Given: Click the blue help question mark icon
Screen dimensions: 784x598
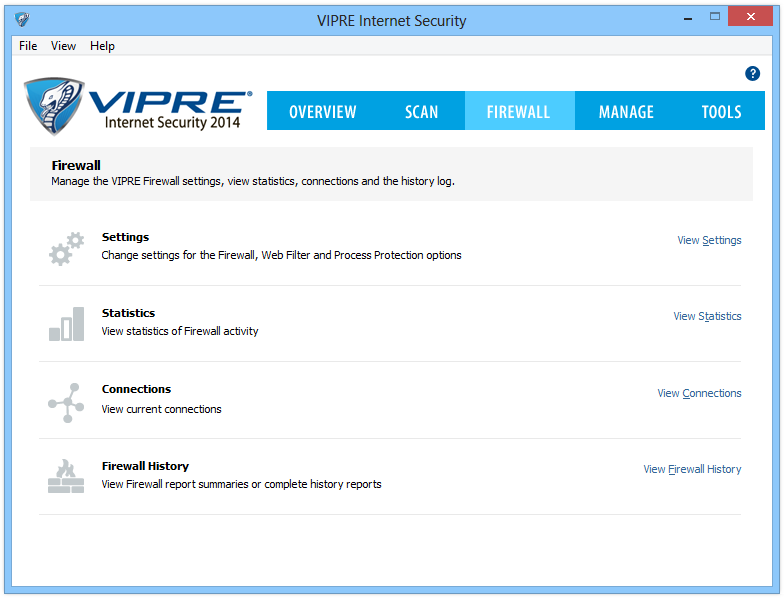Looking at the screenshot, I should click(752, 74).
